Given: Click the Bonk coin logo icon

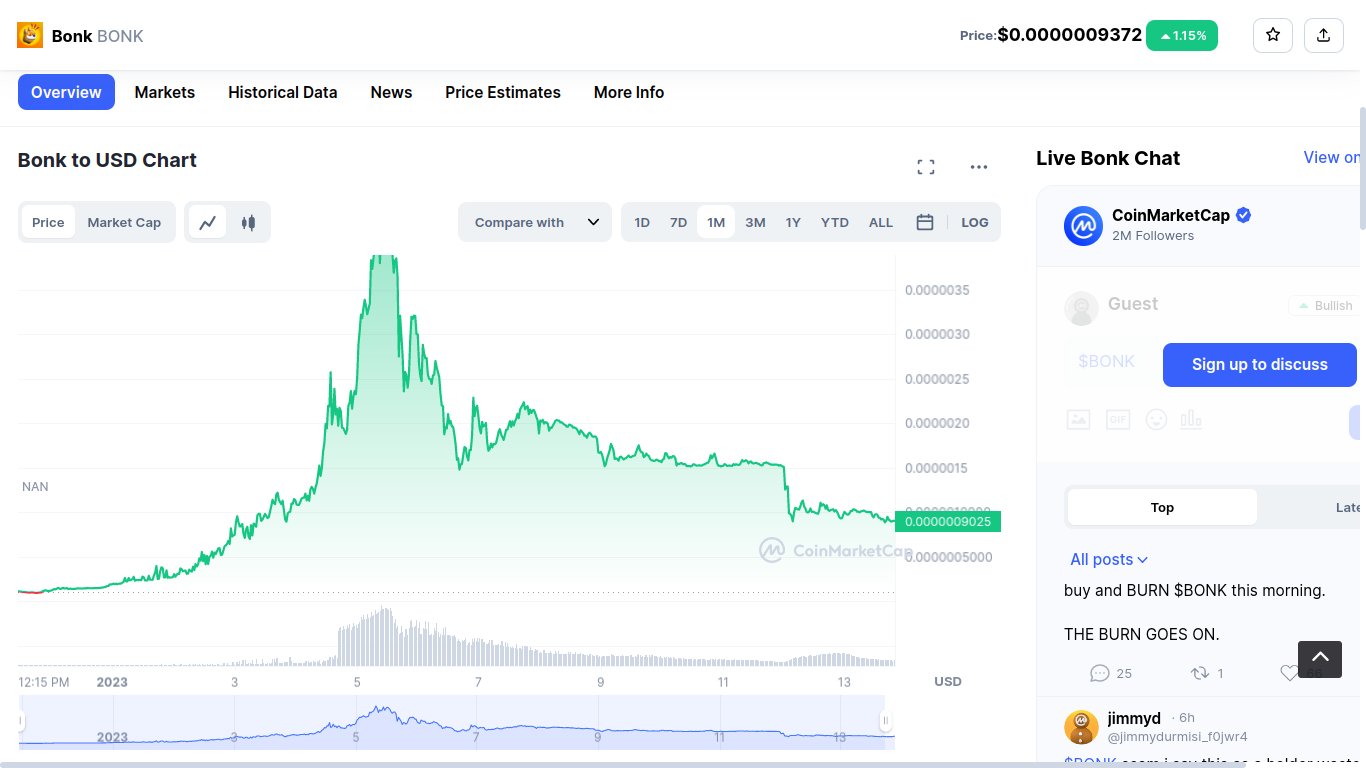Looking at the screenshot, I should tap(30, 35).
